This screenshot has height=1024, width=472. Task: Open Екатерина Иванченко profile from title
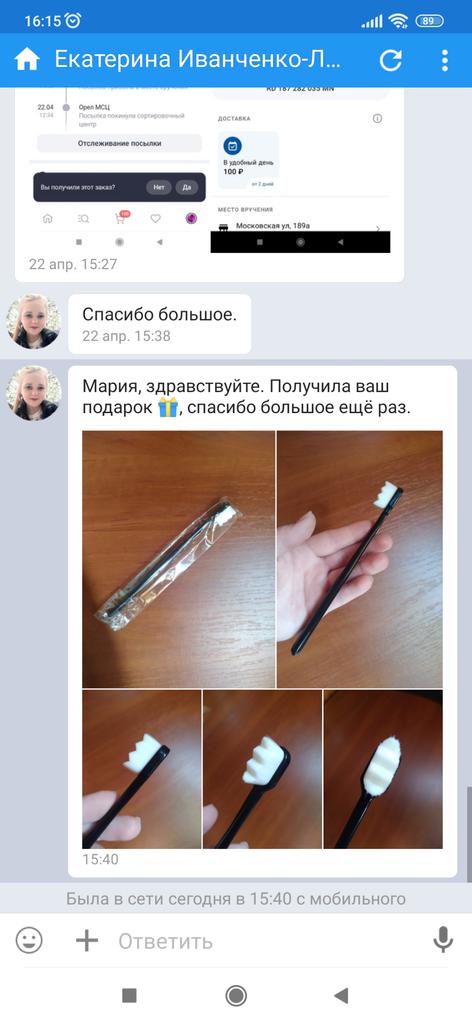198,60
